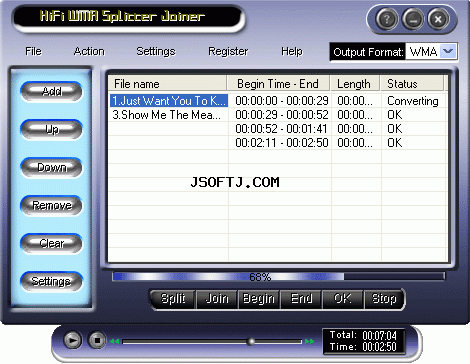The width and height of the screenshot is (470, 364).
Task: Click the green rewind arrows icon
Action: [x=114, y=341]
